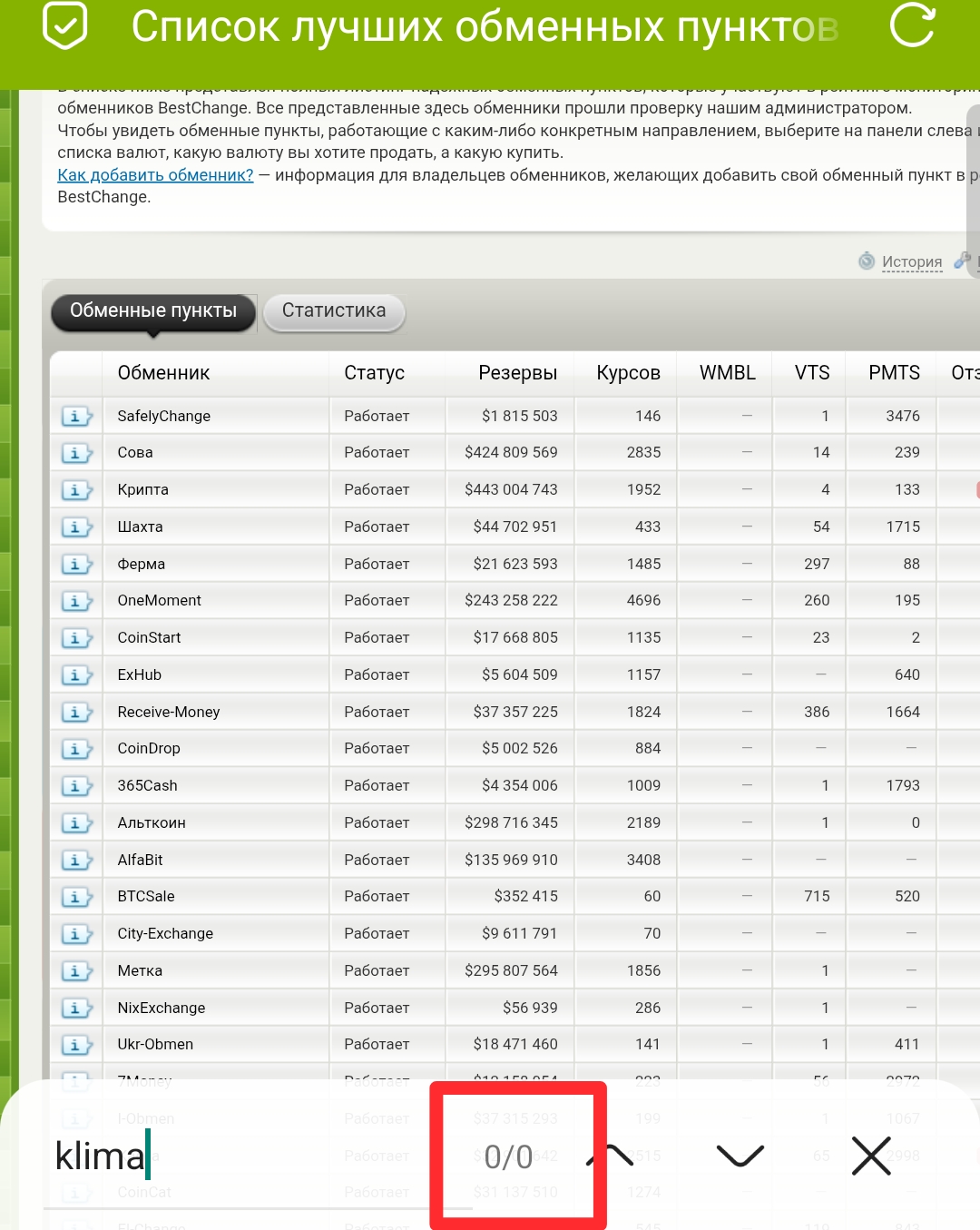Screen dimensions: 980x1230
Task: Open info icon for OneMoment row
Action: point(76,601)
